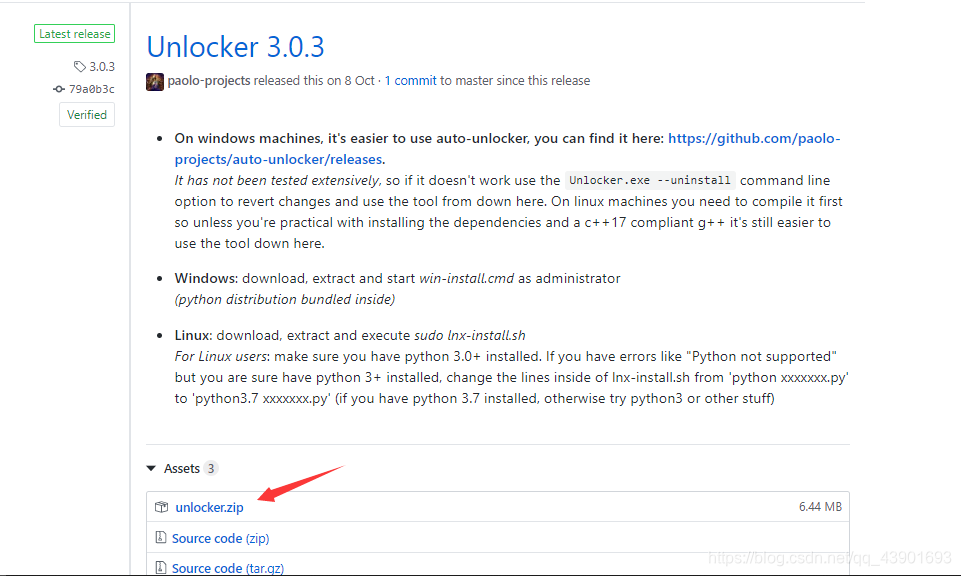Open the paolo-projects user profile
This screenshot has width=961, height=576.
[208, 81]
